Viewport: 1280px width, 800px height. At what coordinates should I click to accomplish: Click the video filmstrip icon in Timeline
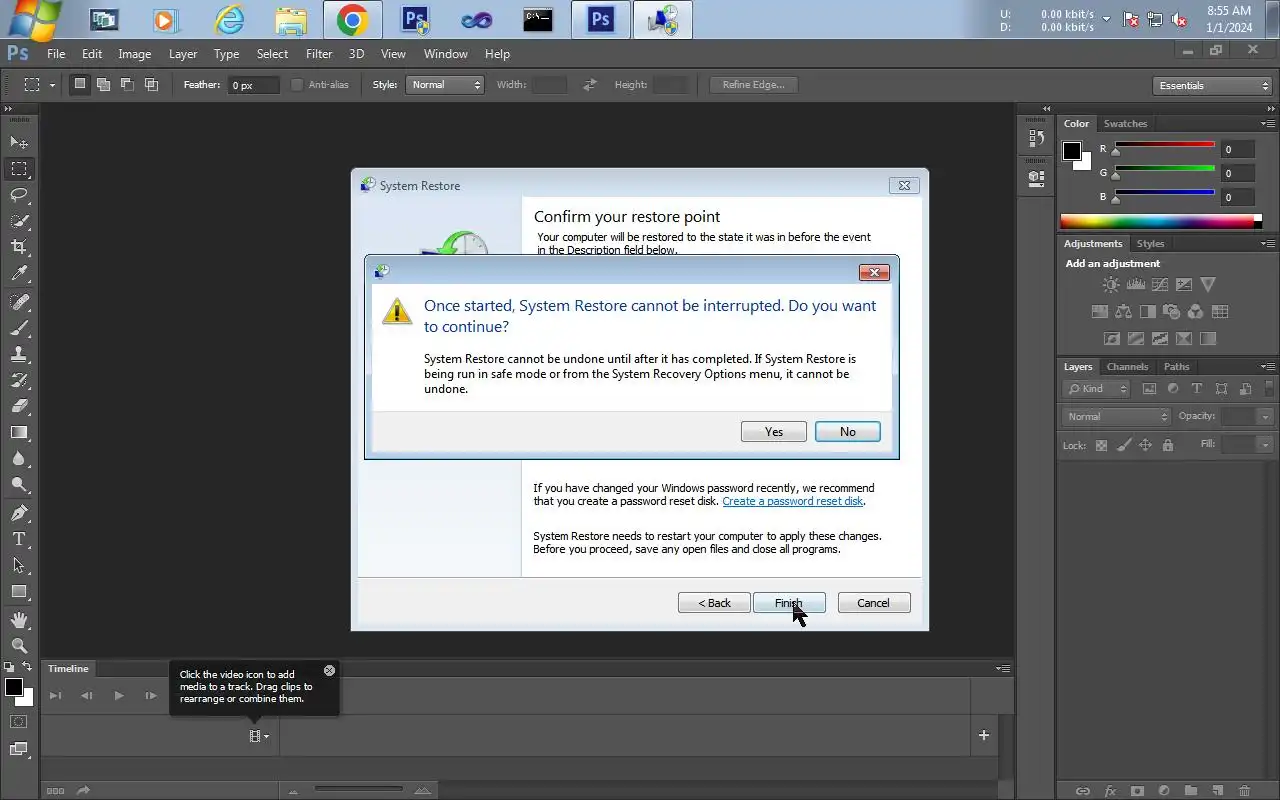256,736
